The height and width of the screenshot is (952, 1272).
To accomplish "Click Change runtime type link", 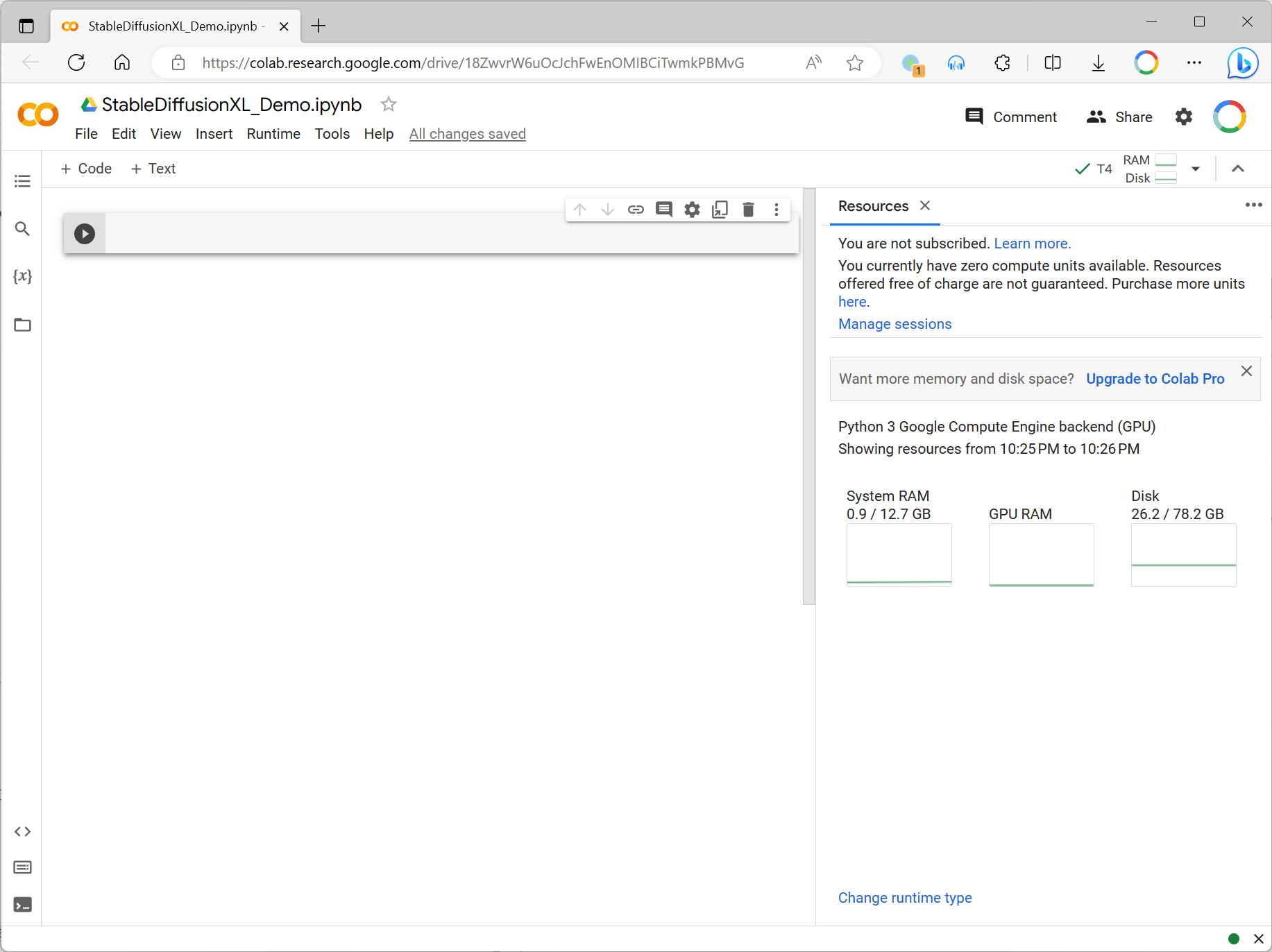I will pos(905,898).
